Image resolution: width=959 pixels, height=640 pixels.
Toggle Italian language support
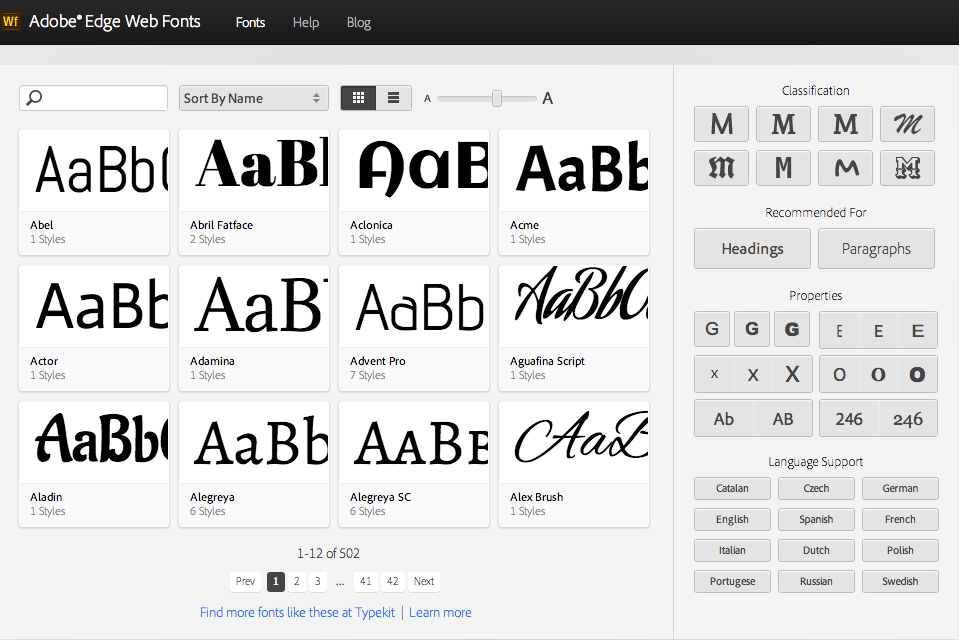(x=732, y=550)
